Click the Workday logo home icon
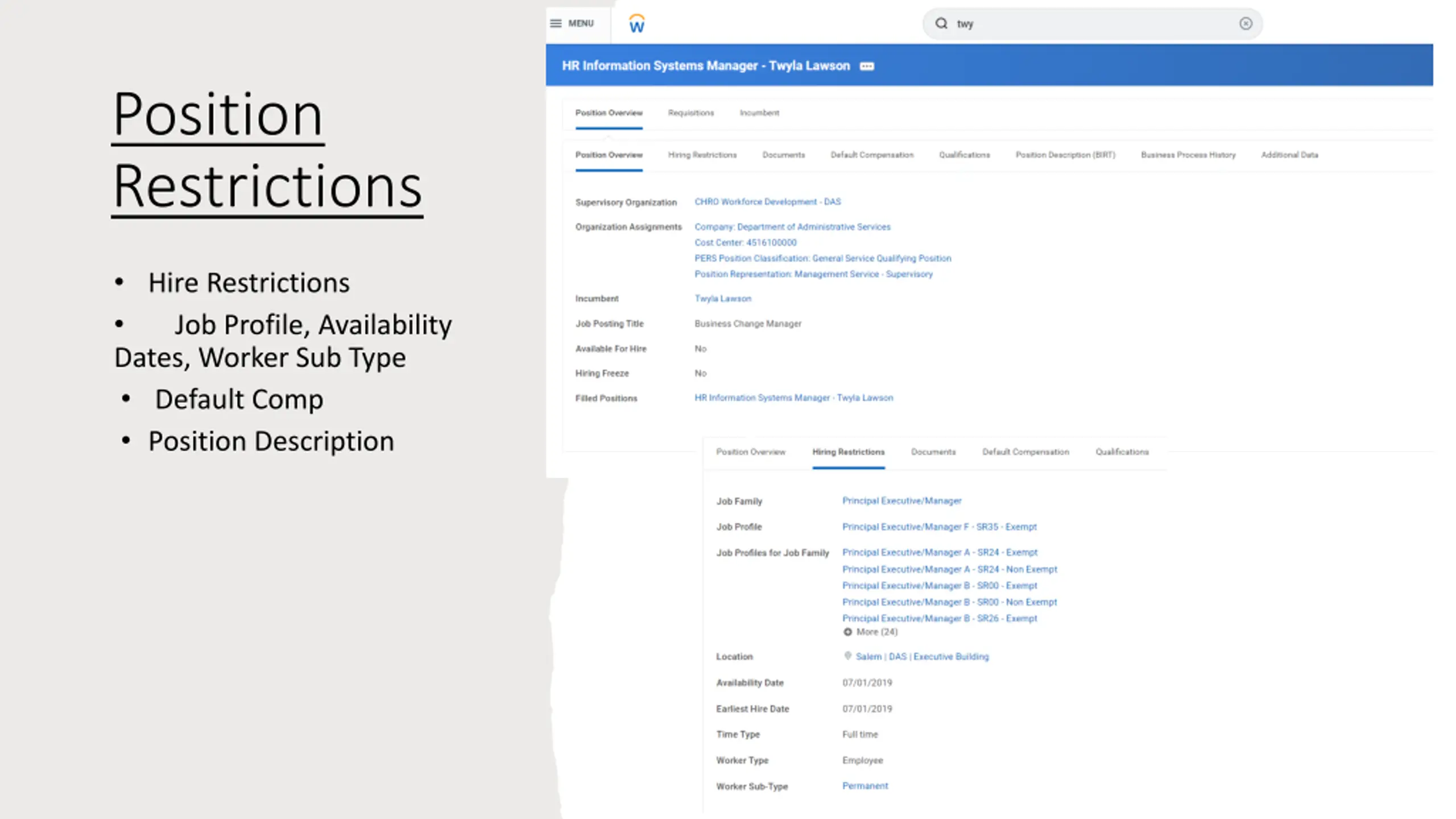This screenshot has width=1456, height=819. 637,24
